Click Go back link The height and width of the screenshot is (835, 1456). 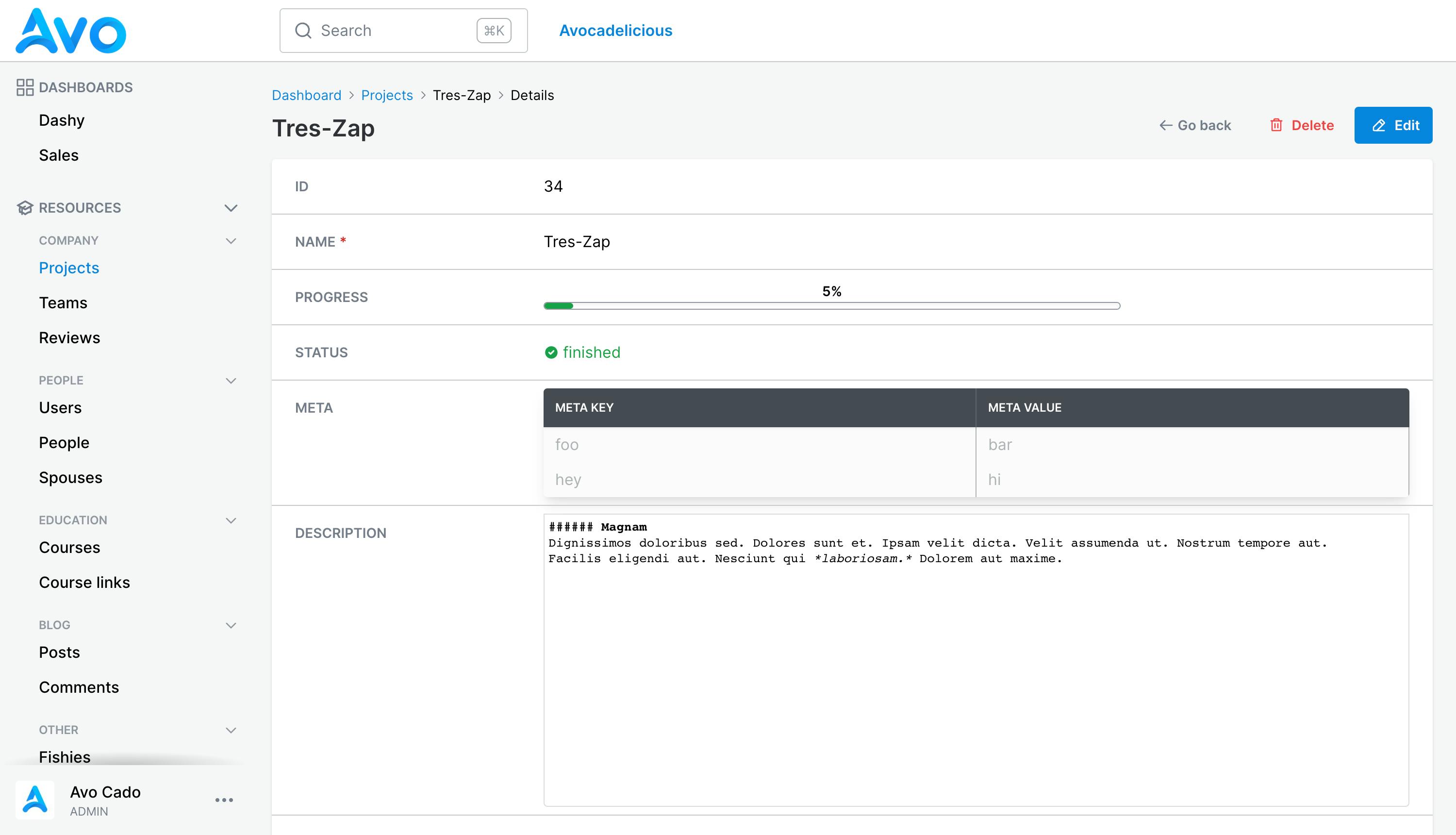point(1194,125)
